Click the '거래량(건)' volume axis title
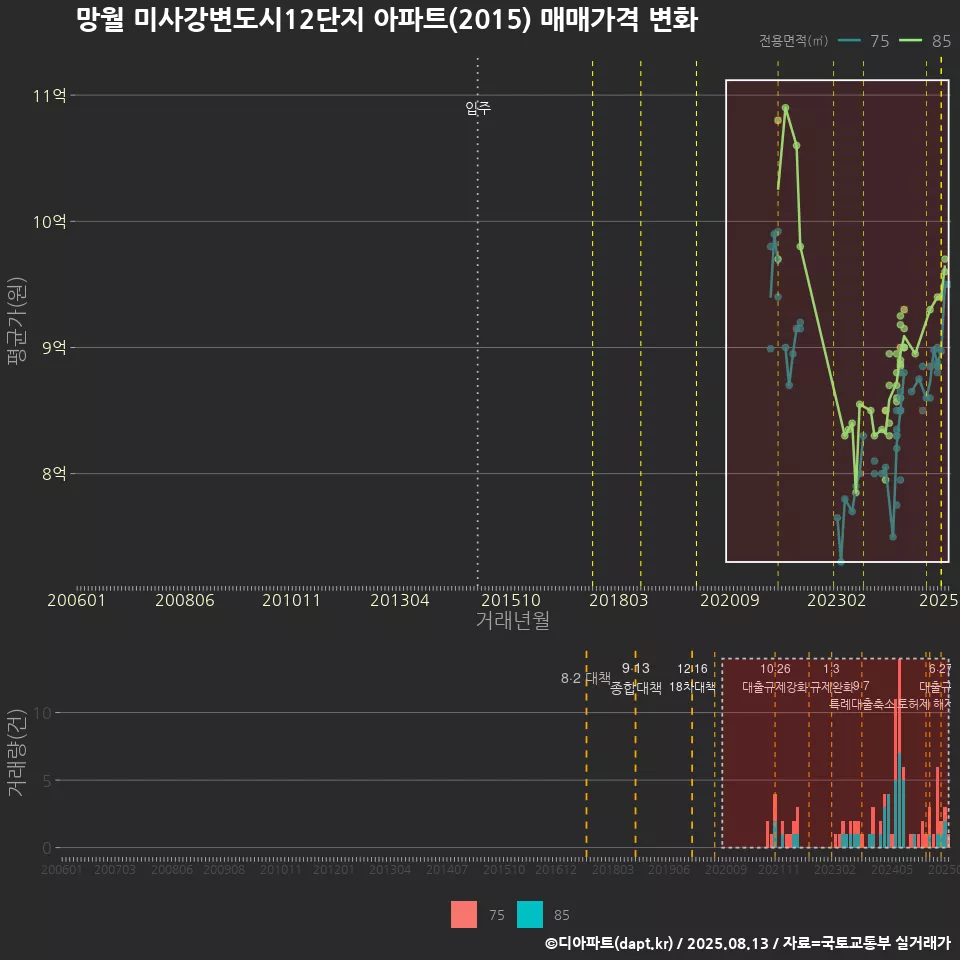Screen dimensions: 960x960 pyautogui.click(x=17, y=752)
